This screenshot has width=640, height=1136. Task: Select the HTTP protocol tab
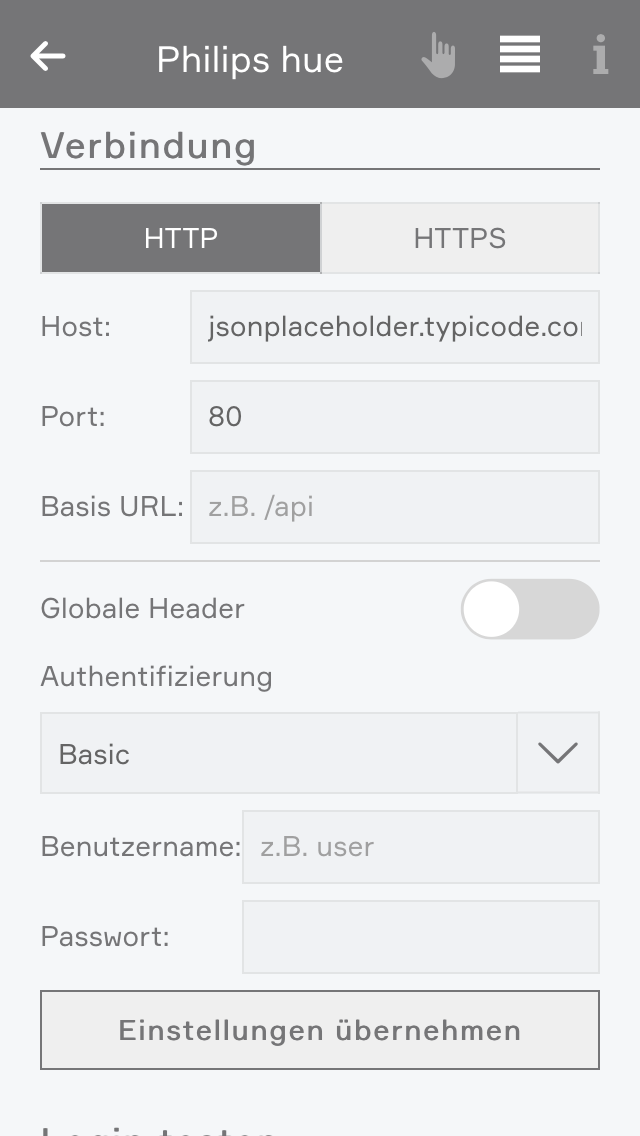tap(181, 238)
